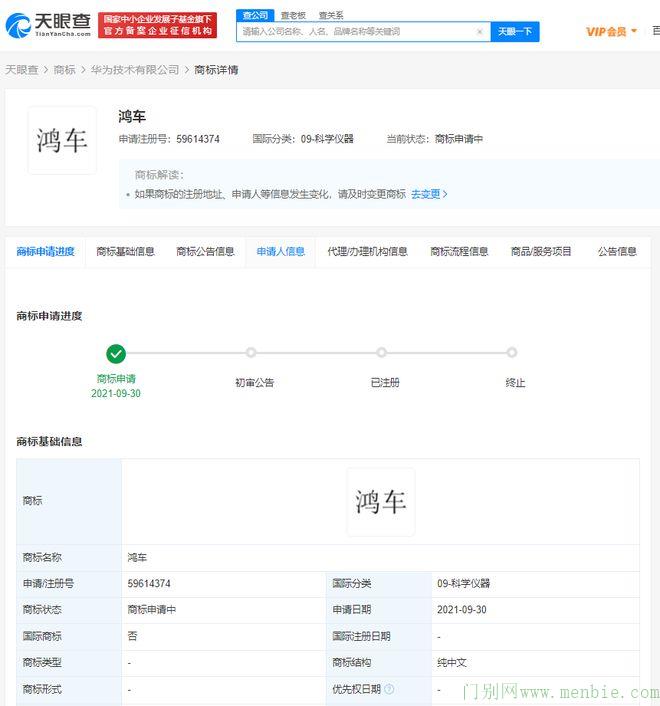This screenshot has width=660, height=706.
Task: Click the 鸿车 trademark image in the table
Action: 380,502
